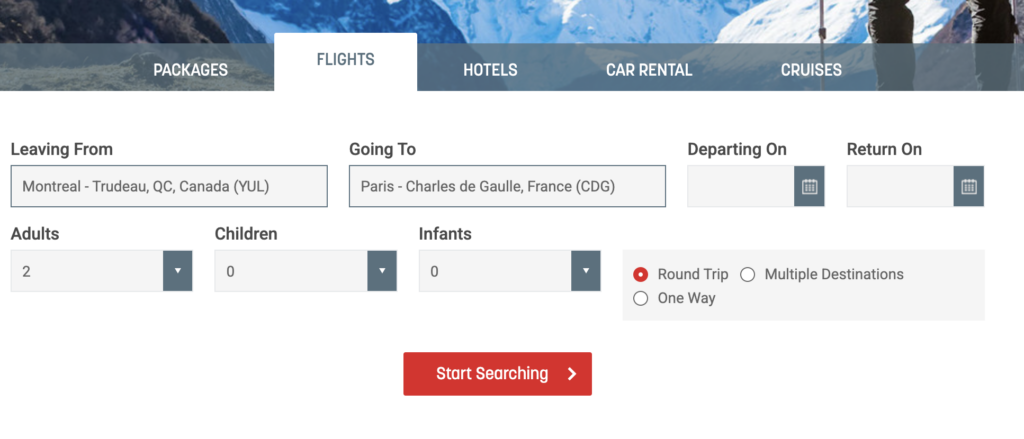This screenshot has width=1024, height=439.
Task: Expand the Children dropdown arrow
Action: 381,271
